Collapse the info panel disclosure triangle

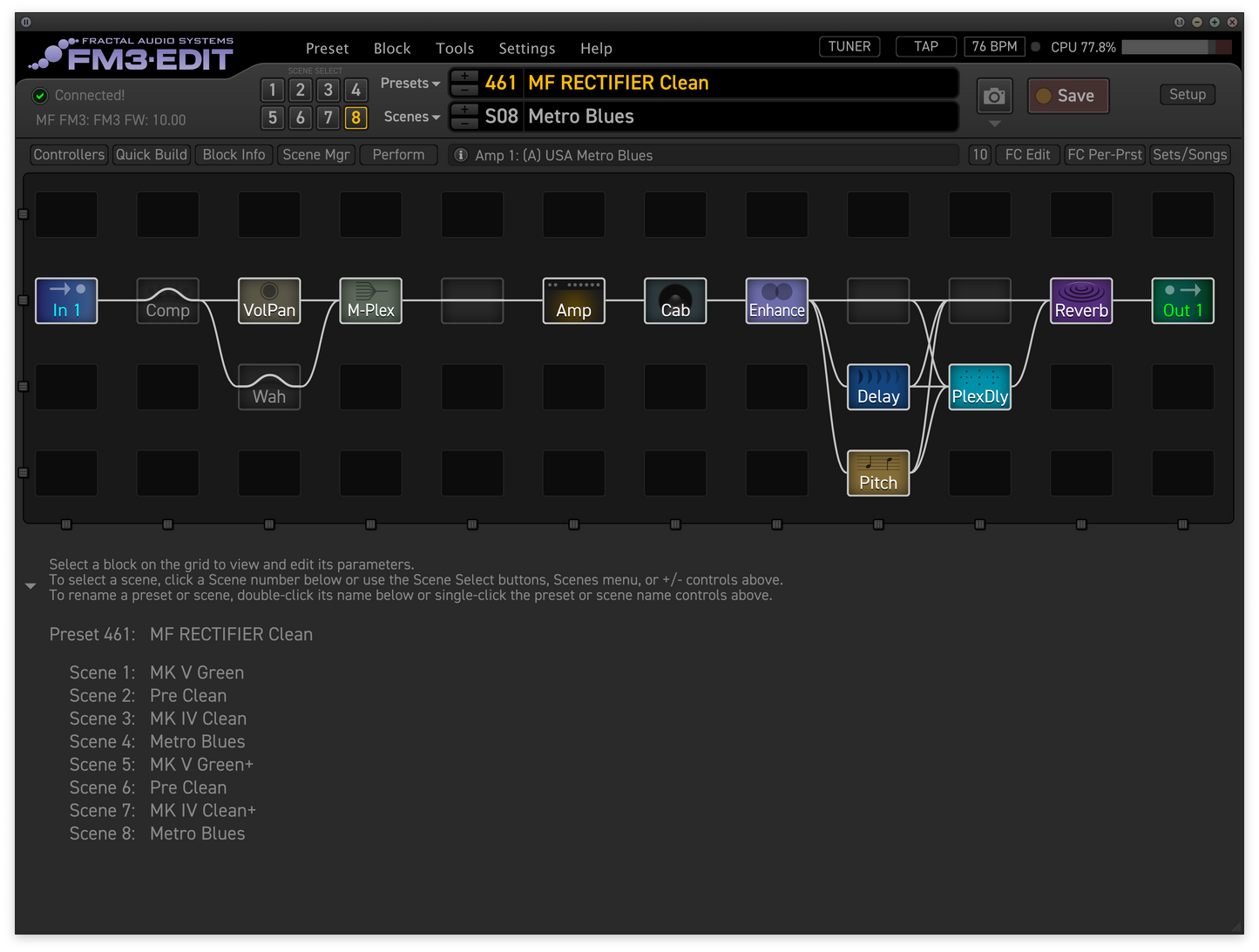(30, 586)
